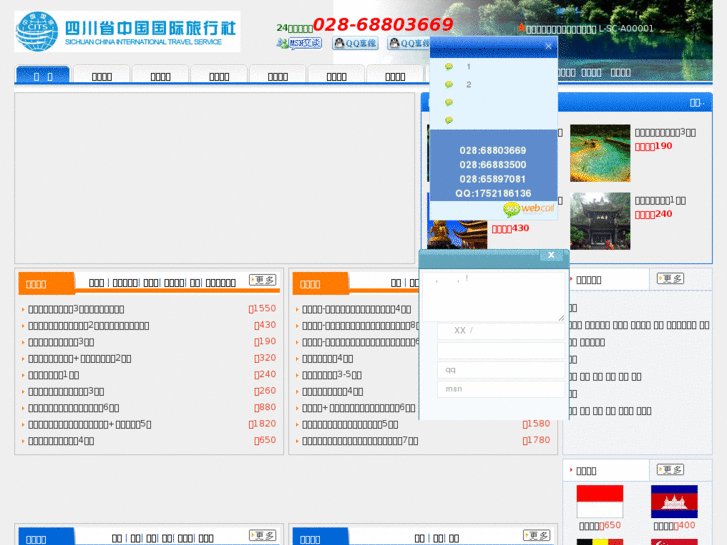Open the temple gate tour thumbnail
The height and width of the screenshot is (545, 727).
pyautogui.click(x=600, y=221)
